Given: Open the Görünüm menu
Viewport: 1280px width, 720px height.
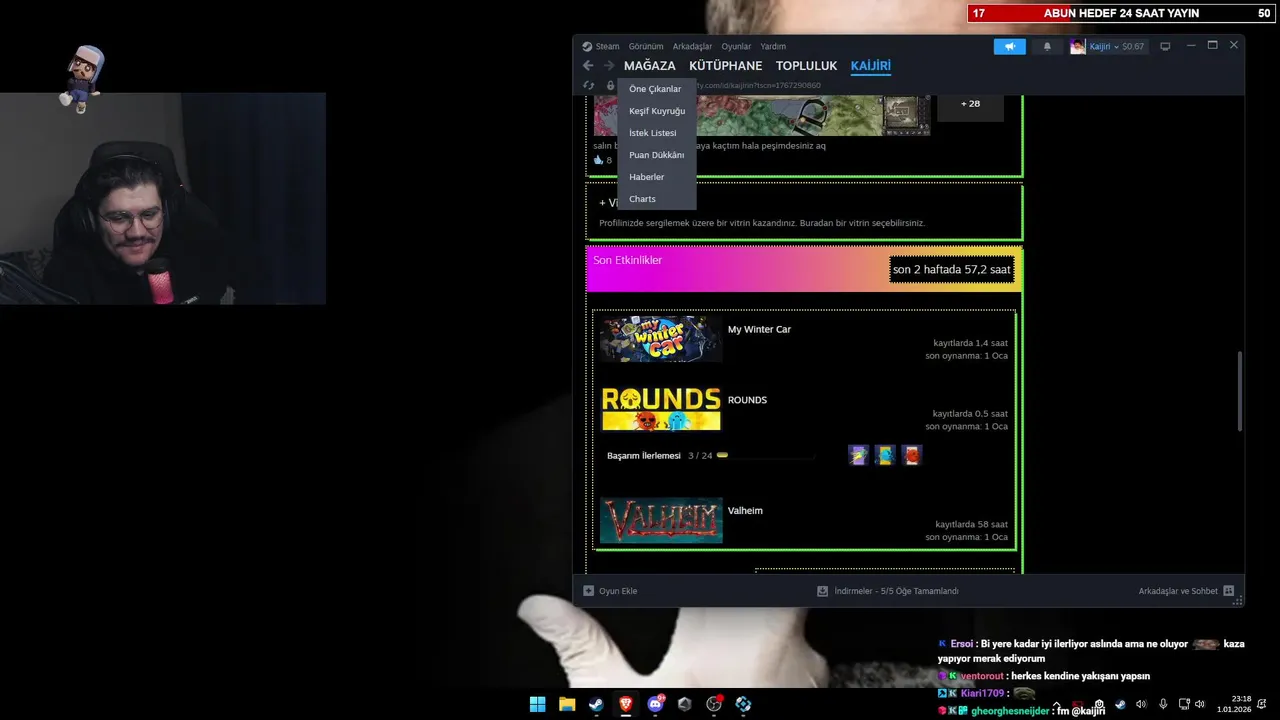Looking at the screenshot, I should click(x=646, y=46).
